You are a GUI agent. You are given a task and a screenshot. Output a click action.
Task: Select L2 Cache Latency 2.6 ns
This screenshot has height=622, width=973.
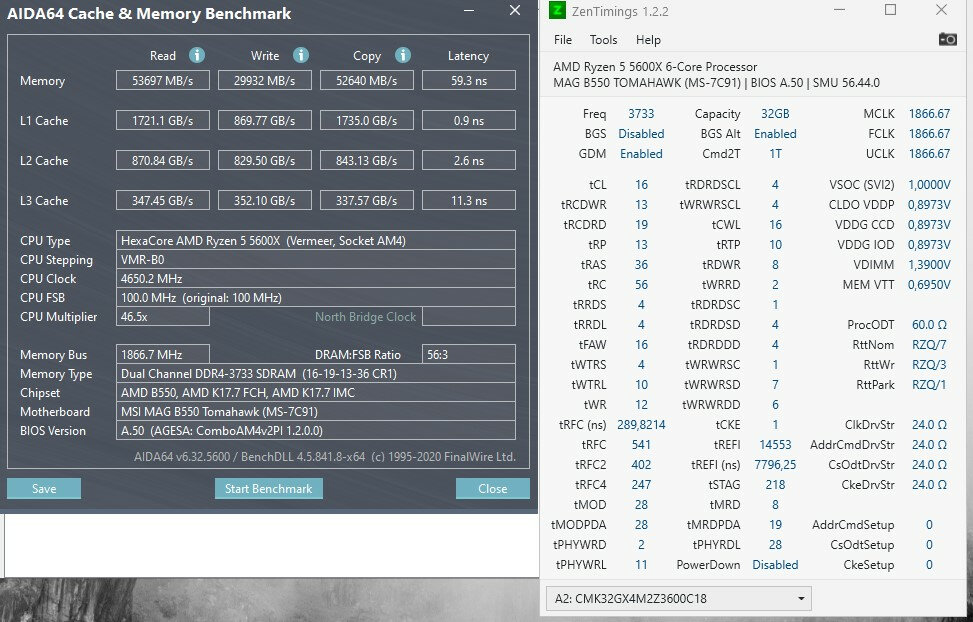(469, 160)
